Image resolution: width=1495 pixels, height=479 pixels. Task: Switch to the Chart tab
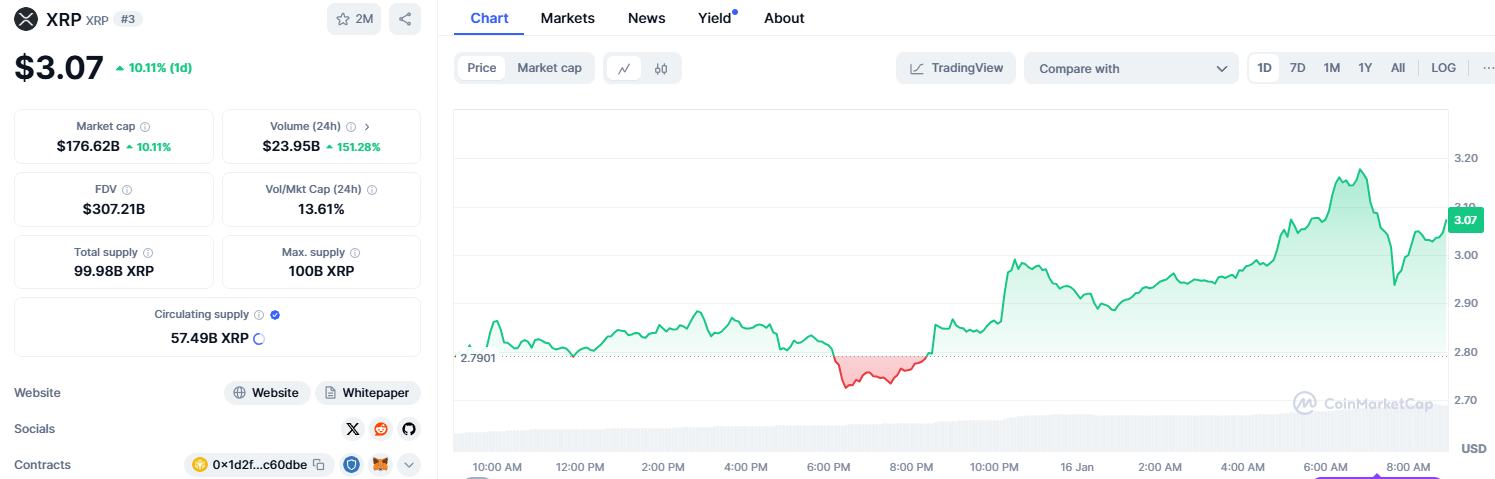489,18
